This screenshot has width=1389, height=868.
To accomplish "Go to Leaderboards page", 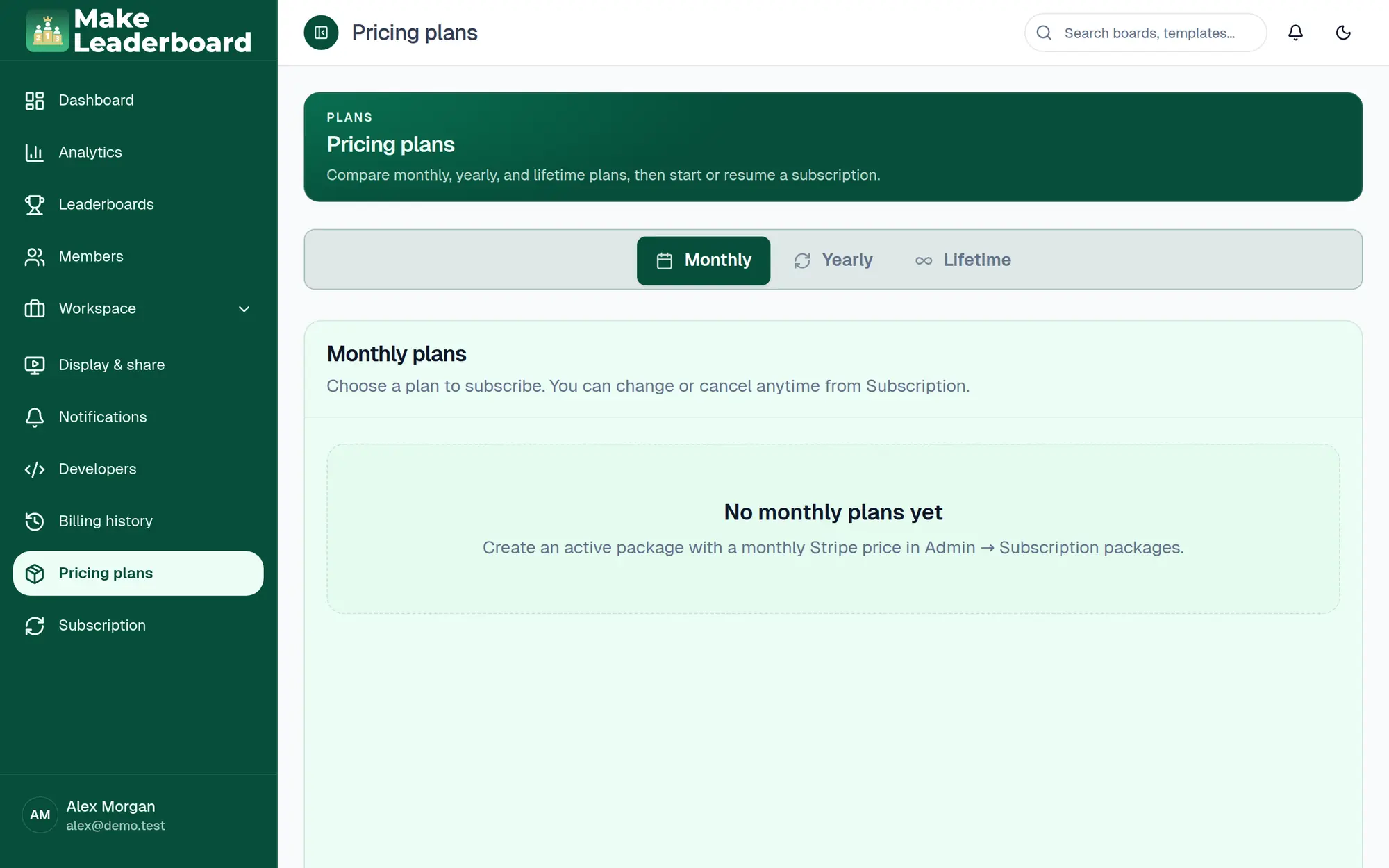I will 138,204.
